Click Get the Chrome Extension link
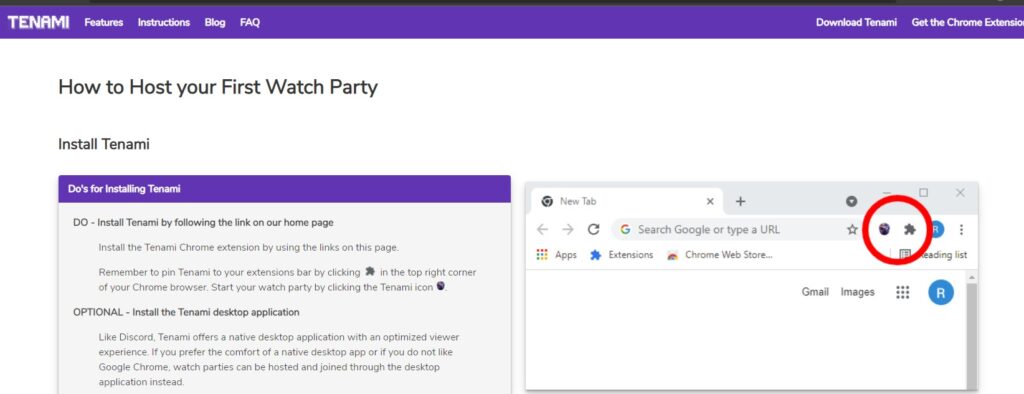The height and width of the screenshot is (394, 1024). click(x=967, y=22)
